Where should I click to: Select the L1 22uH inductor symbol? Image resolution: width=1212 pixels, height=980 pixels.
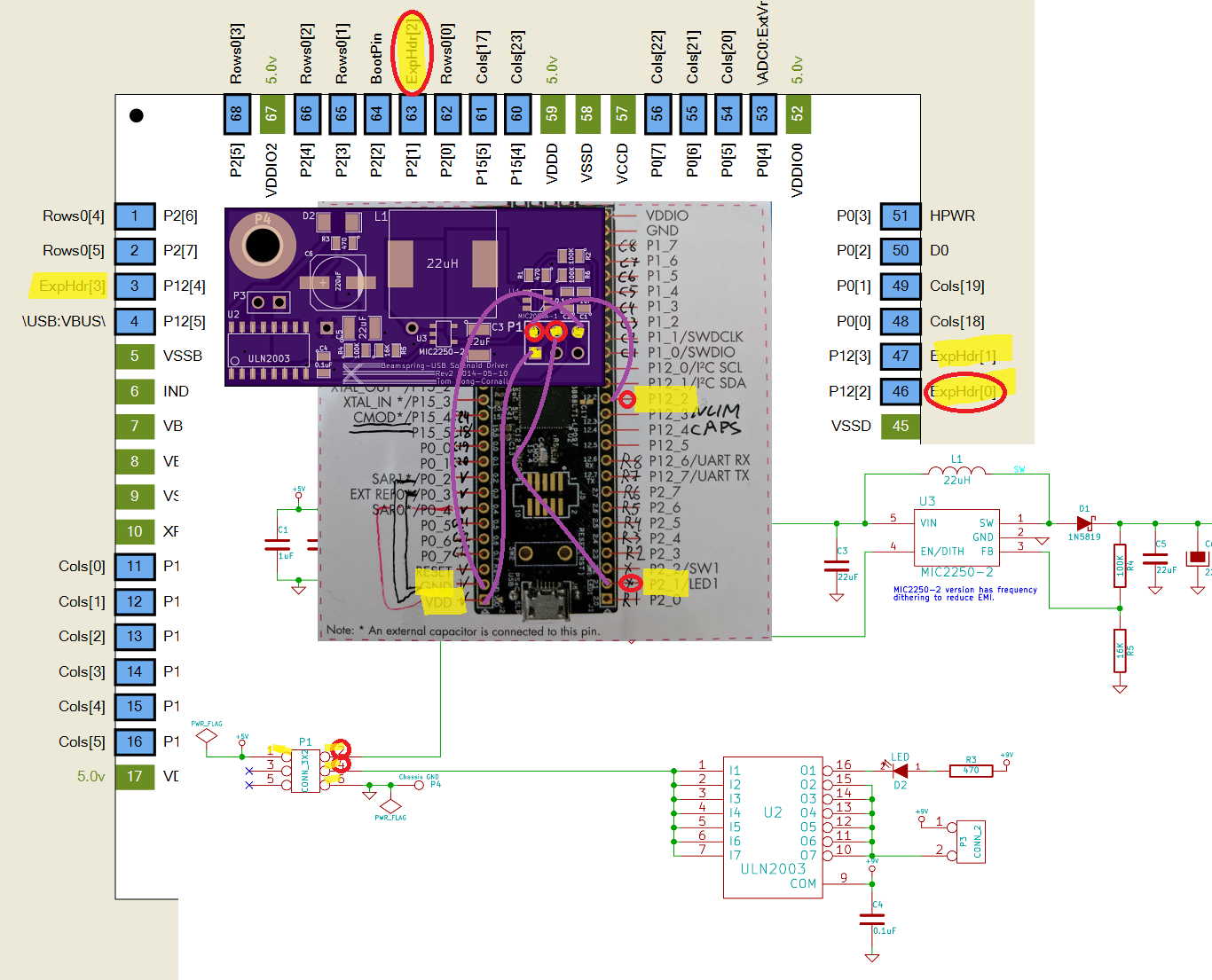pyautogui.click(x=956, y=468)
